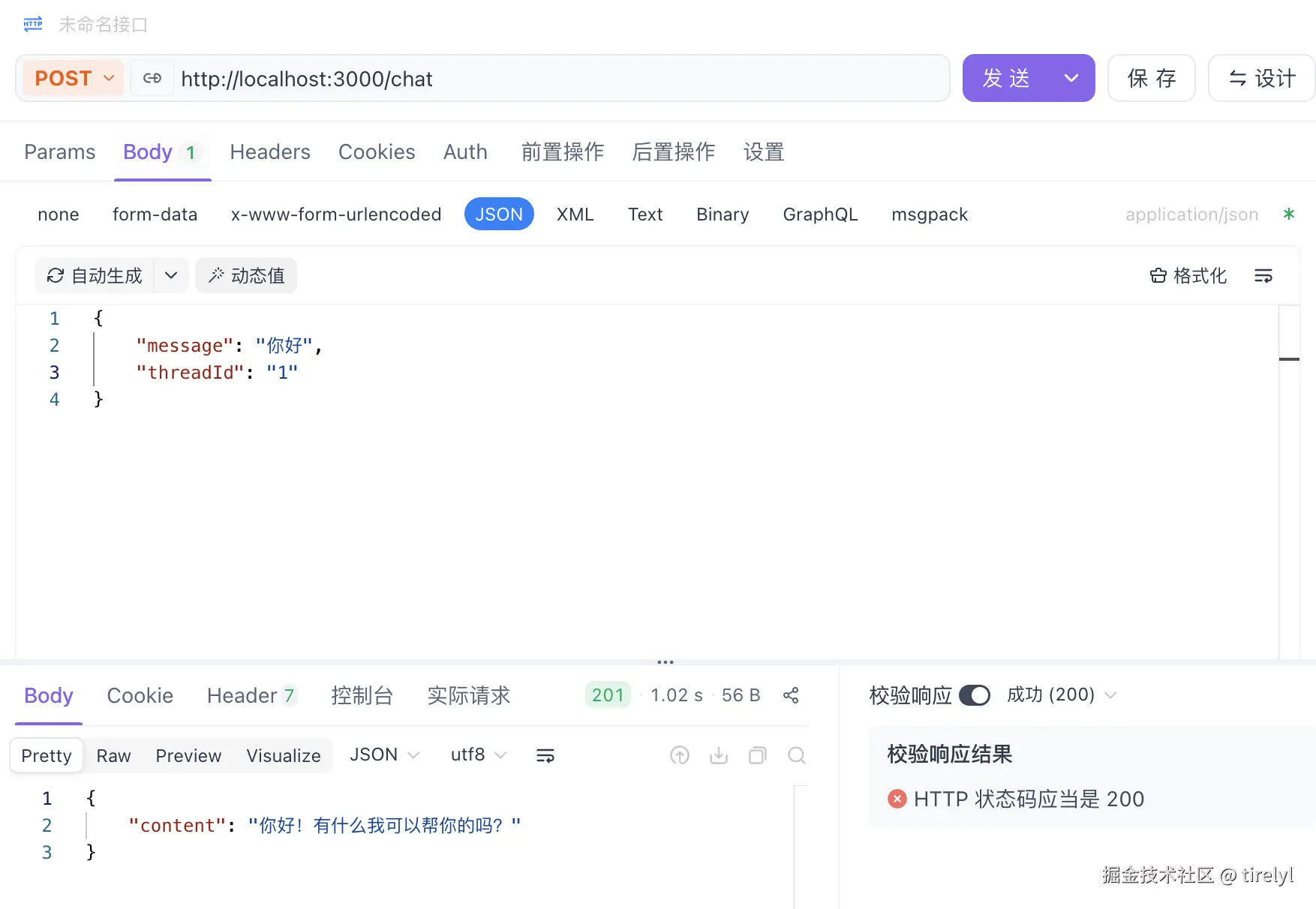
Task: Copy the response body
Action: pos(758,755)
